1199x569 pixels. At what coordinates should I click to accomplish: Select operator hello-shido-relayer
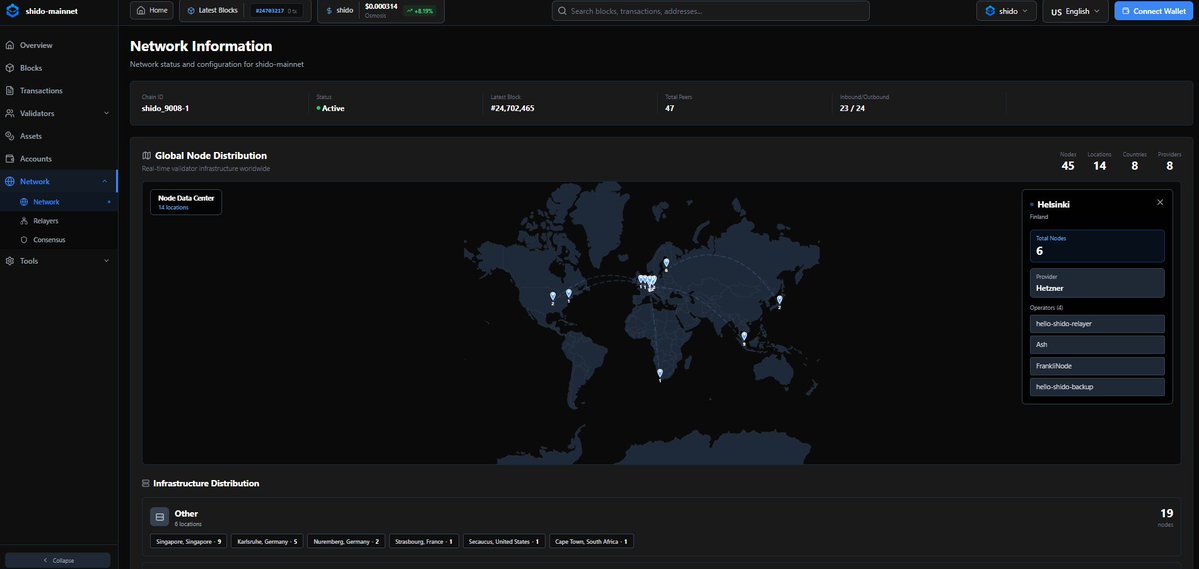coord(1097,324)
